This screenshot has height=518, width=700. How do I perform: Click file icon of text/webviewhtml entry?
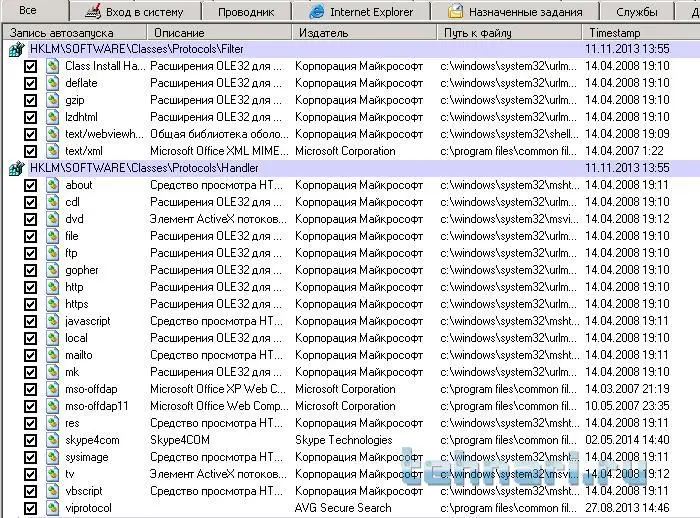(x=52, y=134)
